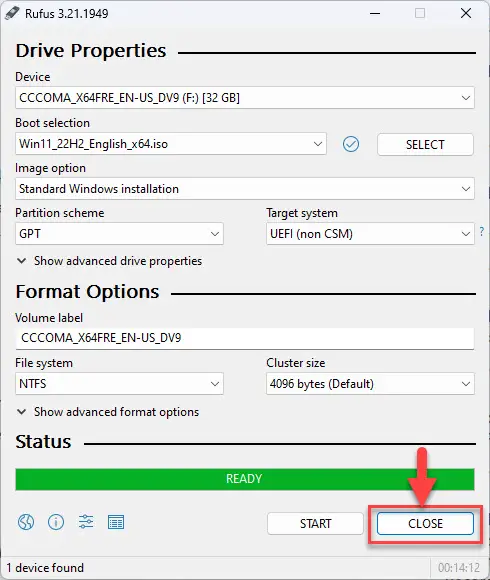Open the Partition scheme GPT dropdown
490x580 pixels.
coord(119,234)
